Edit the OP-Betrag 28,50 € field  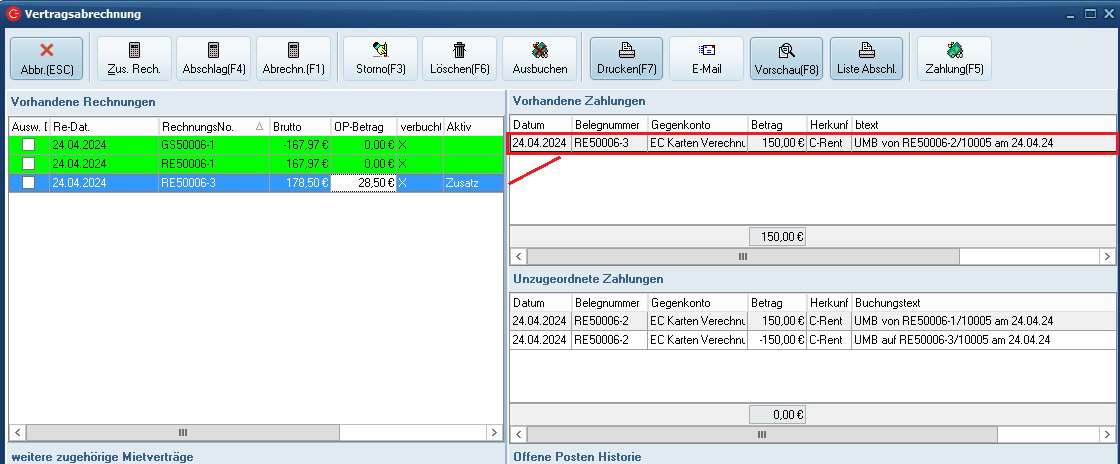click(x=364, y=182)
